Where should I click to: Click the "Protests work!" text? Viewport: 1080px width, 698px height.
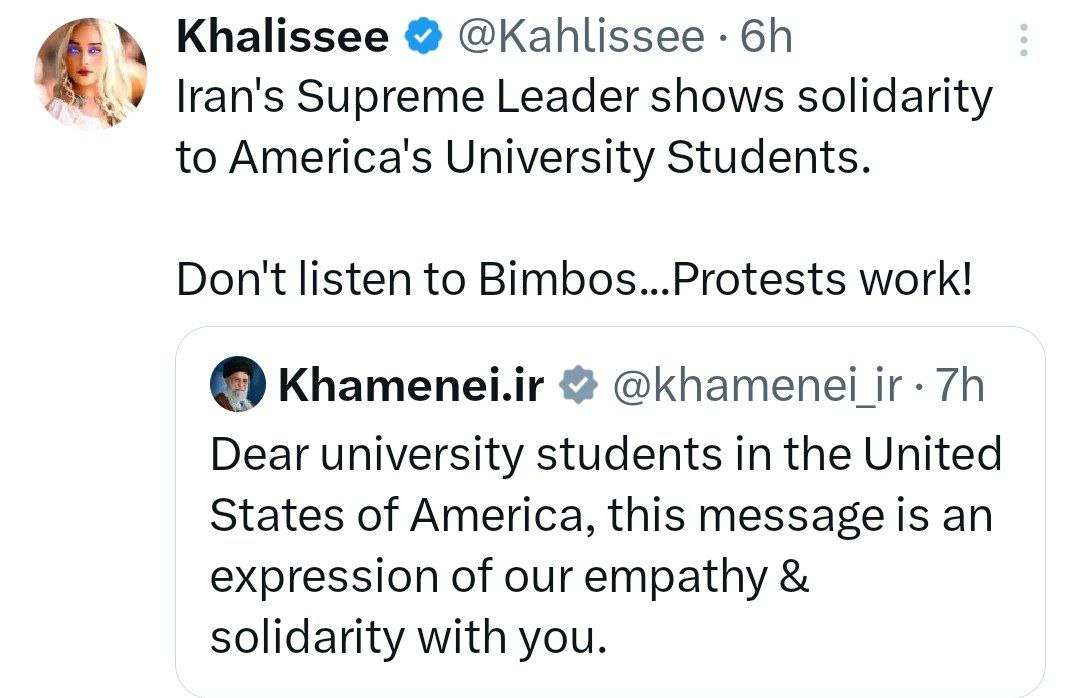click(823, 281)
